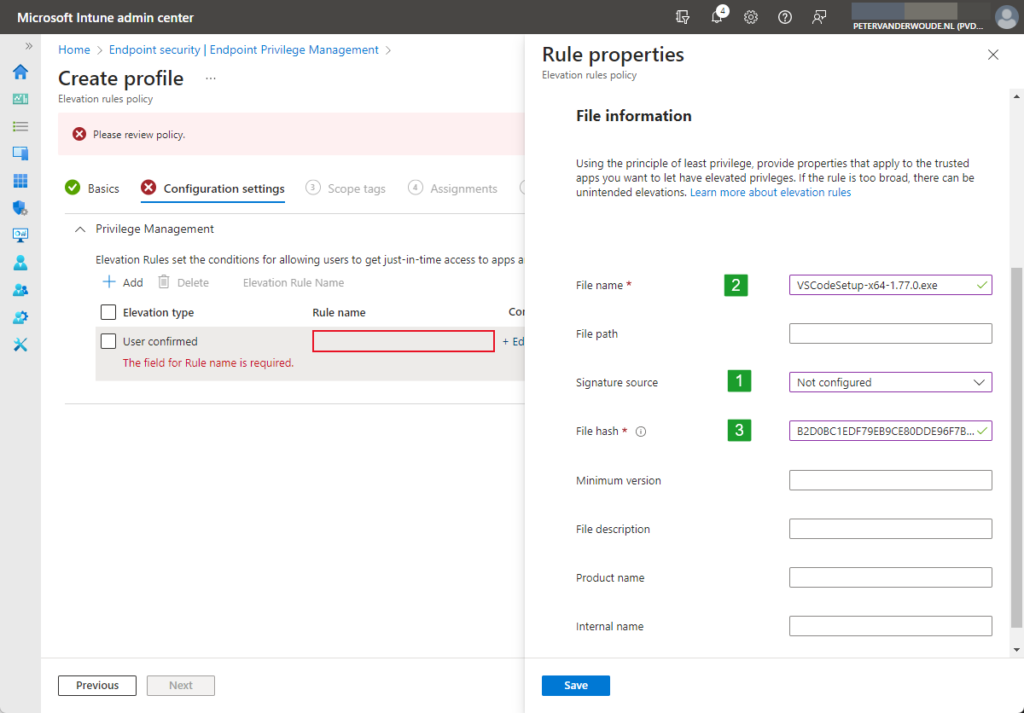Open the Reports icon in the sidebar
1024x713 pixels.
click(x=20, y=234)
